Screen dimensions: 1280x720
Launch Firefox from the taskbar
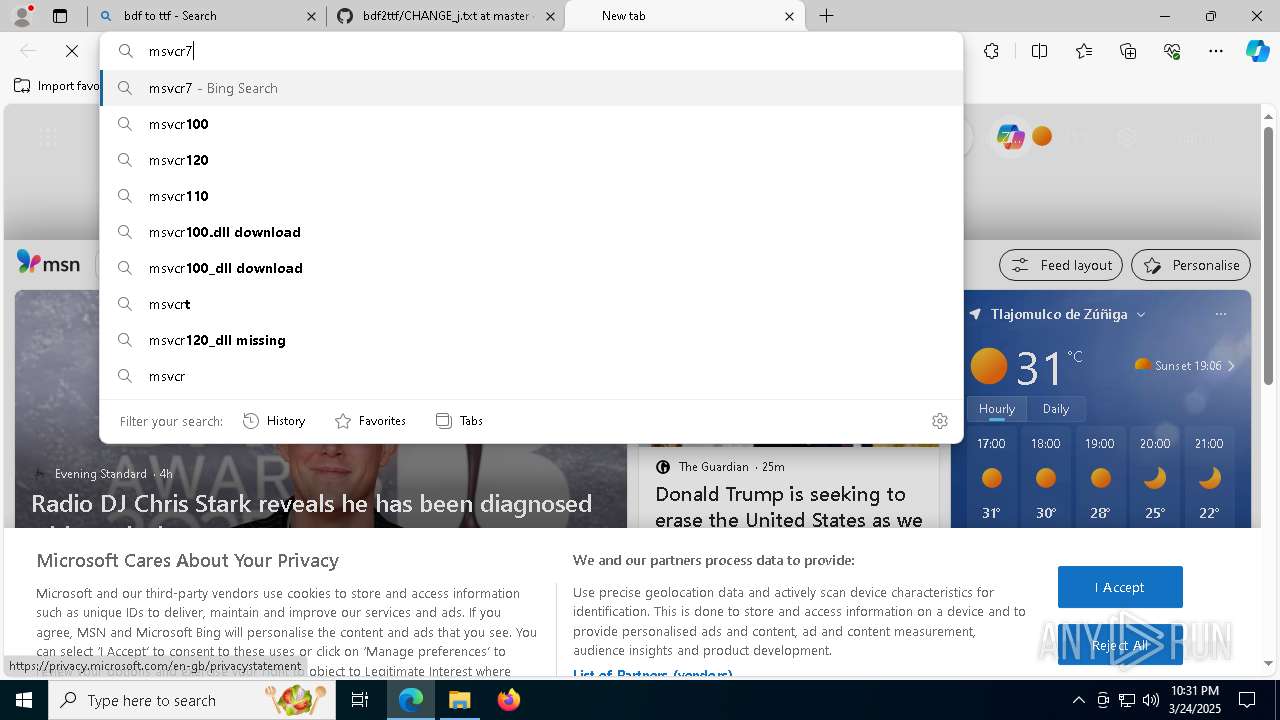pos(508,700)
